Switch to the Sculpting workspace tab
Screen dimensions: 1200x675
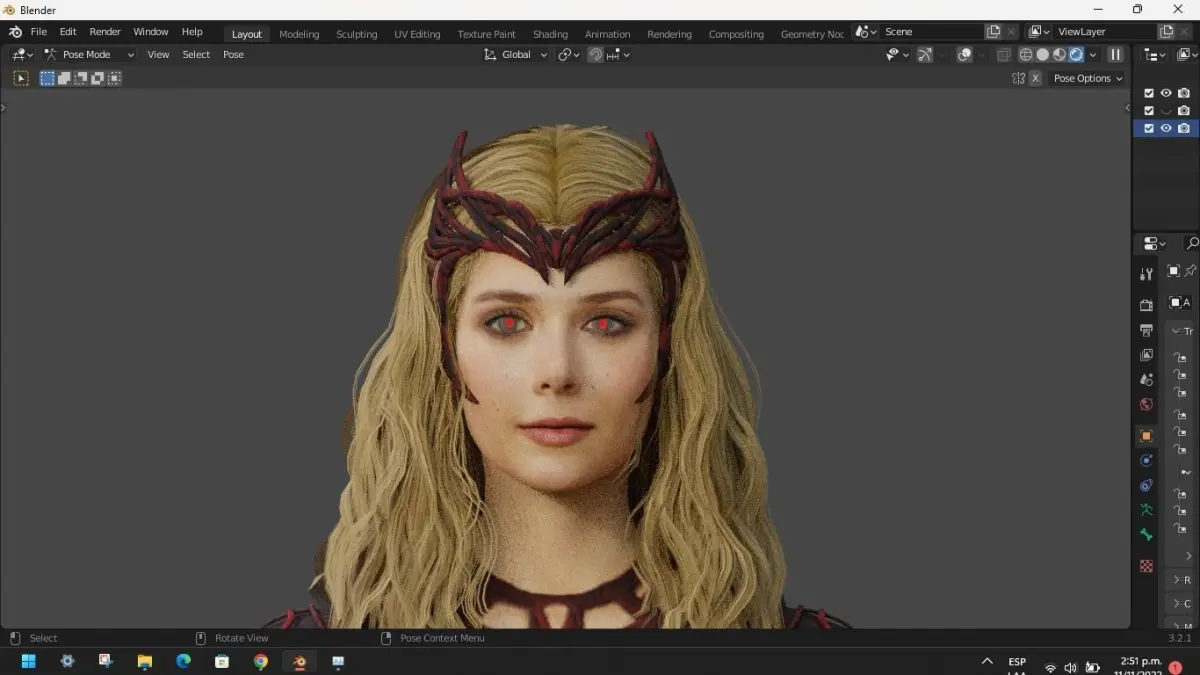coord(356,34)
